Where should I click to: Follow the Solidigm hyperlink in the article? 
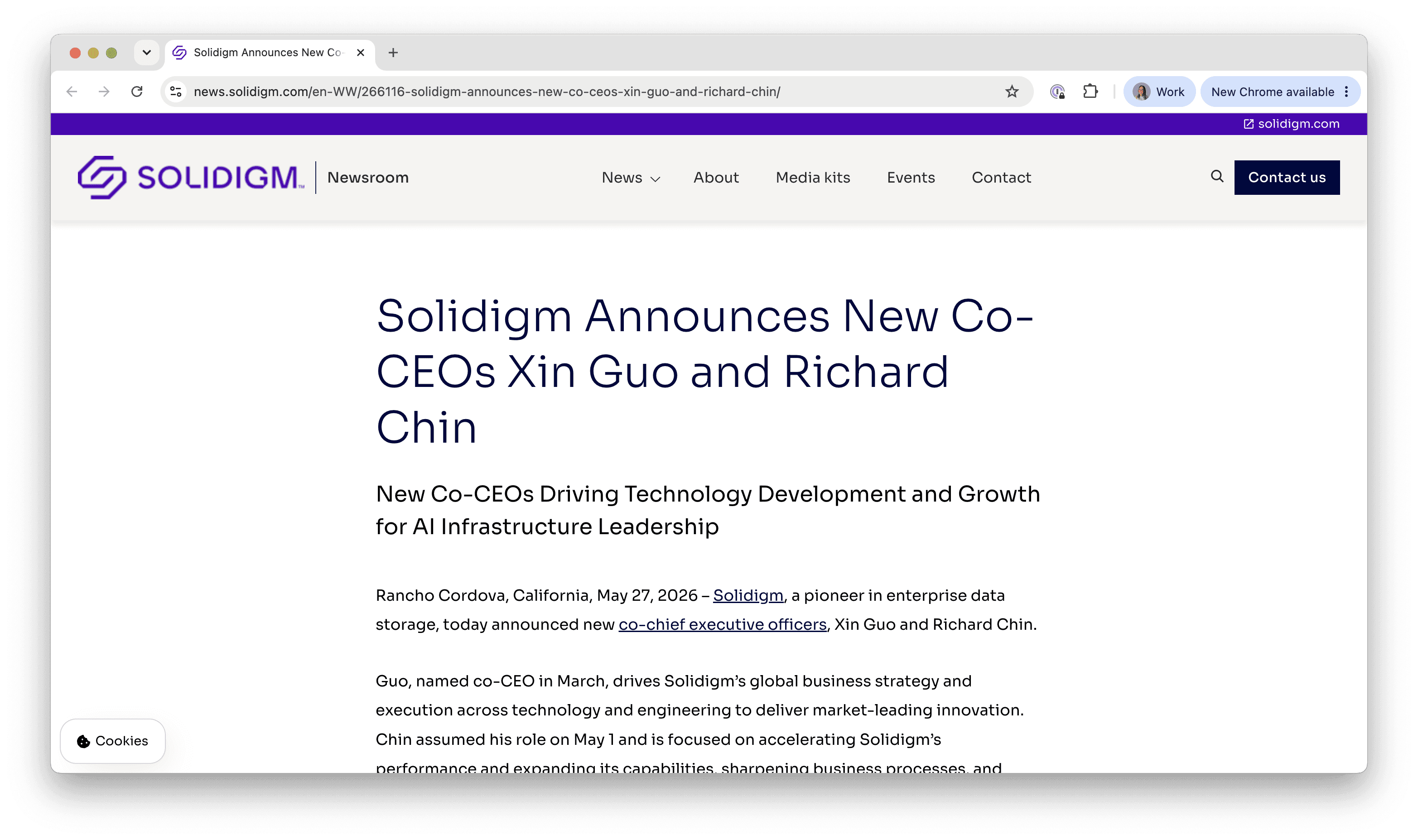coord(748,595)
